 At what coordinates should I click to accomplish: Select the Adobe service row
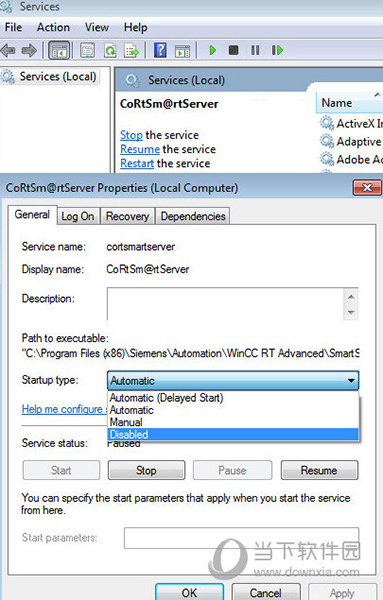click(351, 159)
